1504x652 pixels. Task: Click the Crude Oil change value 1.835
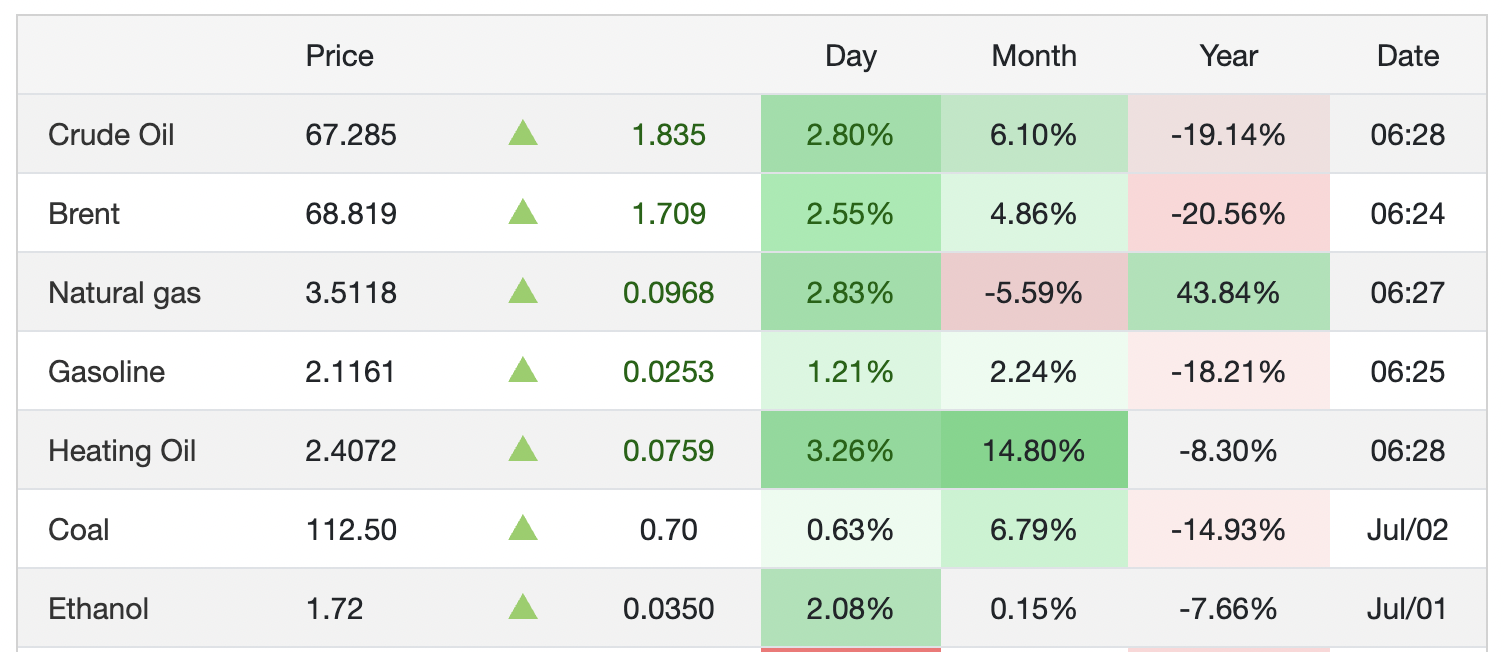coord(669,134)
